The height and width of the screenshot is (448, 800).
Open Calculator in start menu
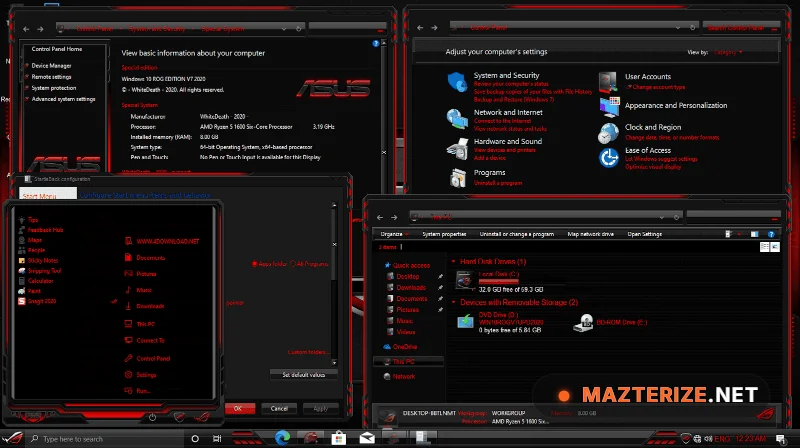click(x=36, y=281)
